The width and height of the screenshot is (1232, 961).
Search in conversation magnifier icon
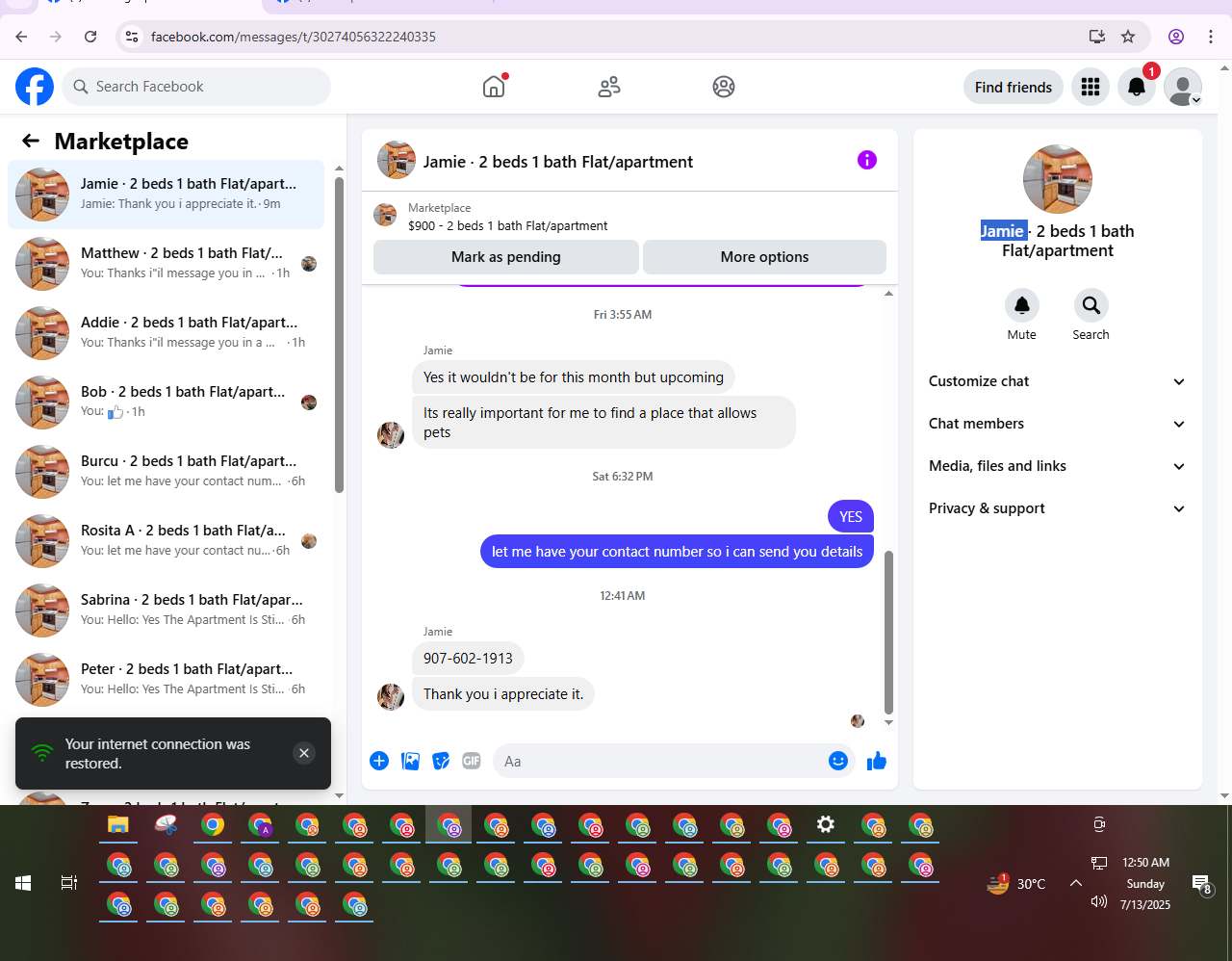click(x=1091, y=305)
